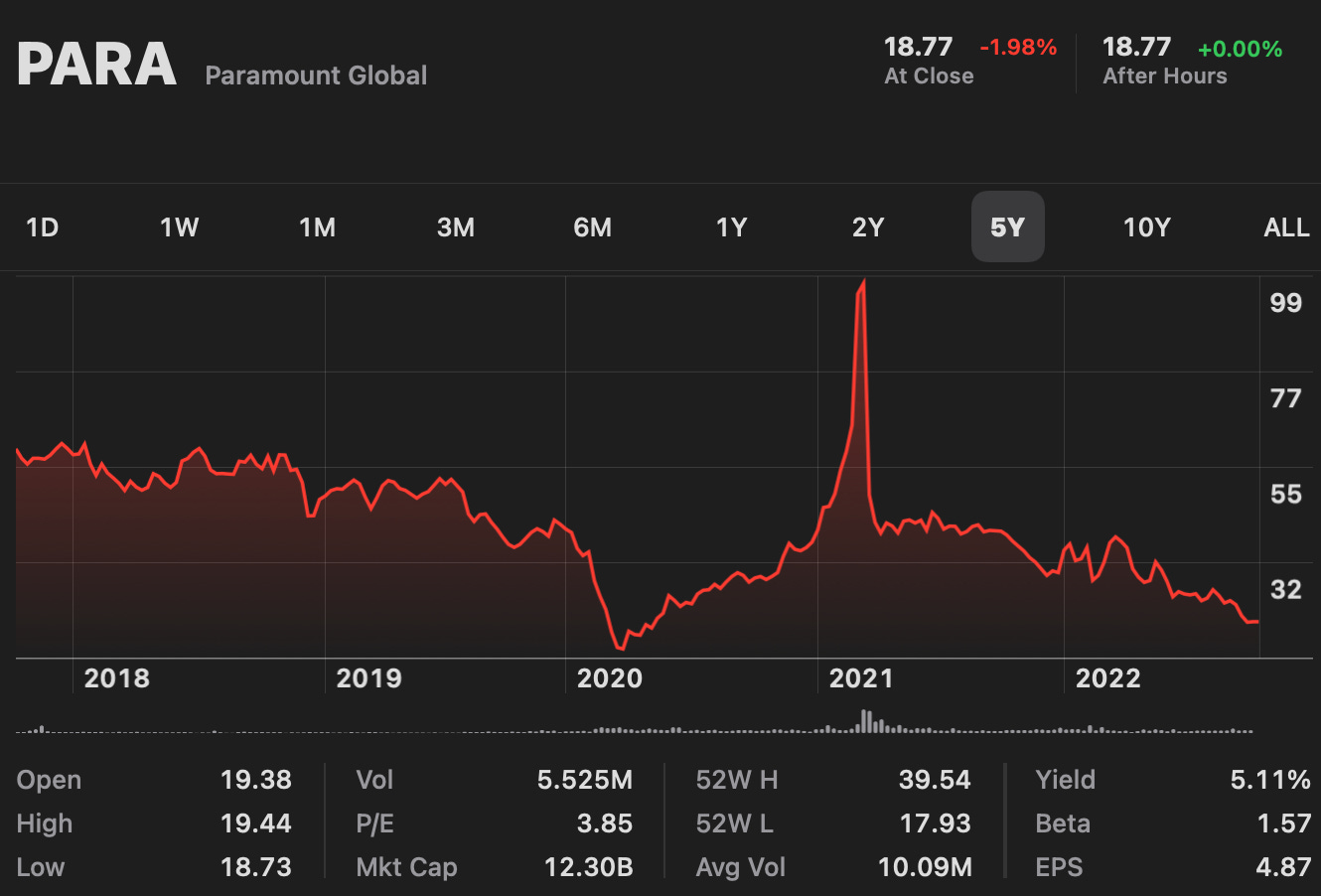
Task: Click the P/E value 3.85
Action: (604, 823)
